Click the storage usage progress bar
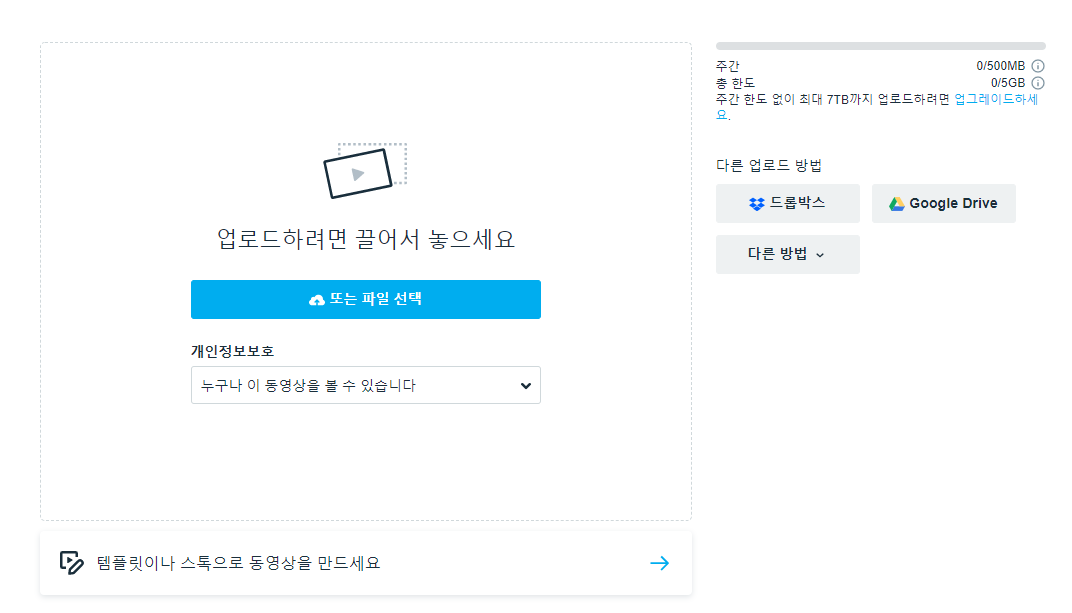 pos(881,46)
